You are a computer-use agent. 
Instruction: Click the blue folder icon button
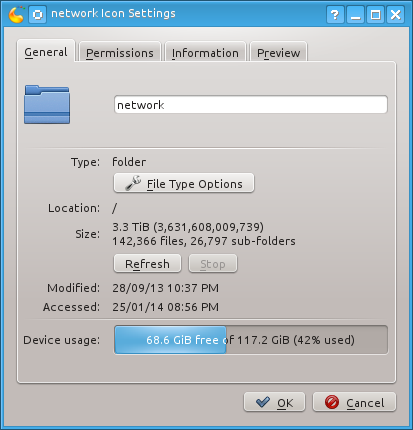coord(47,105)
